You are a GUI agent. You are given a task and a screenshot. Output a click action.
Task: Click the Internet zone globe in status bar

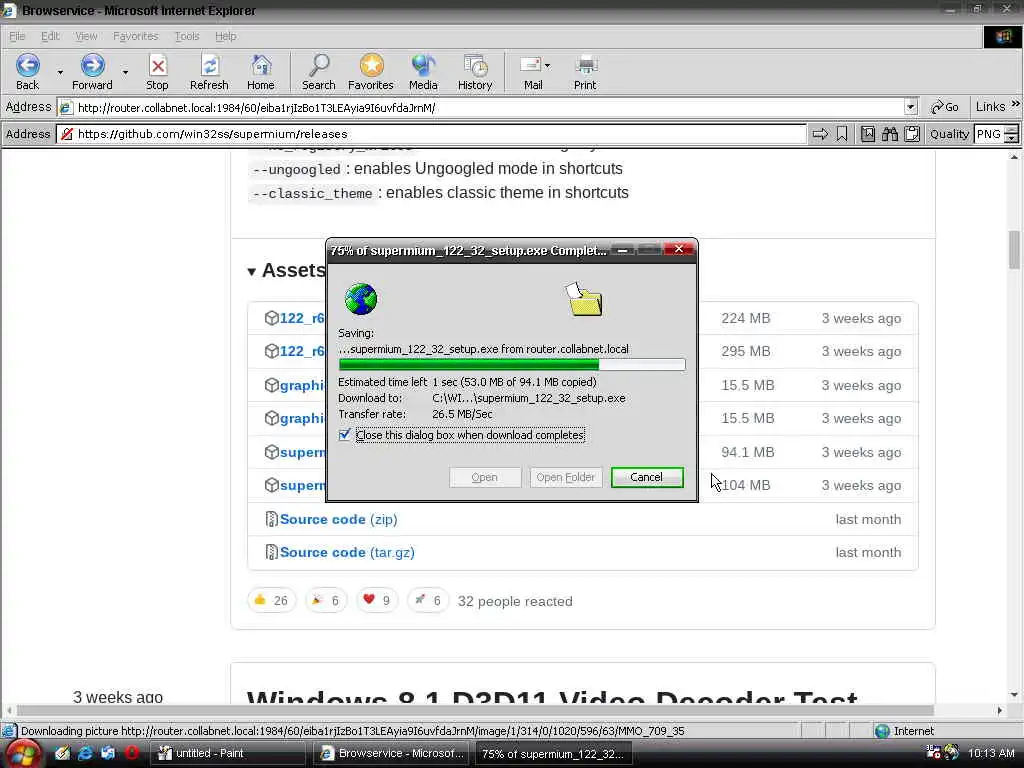click(x=882, y=731)
